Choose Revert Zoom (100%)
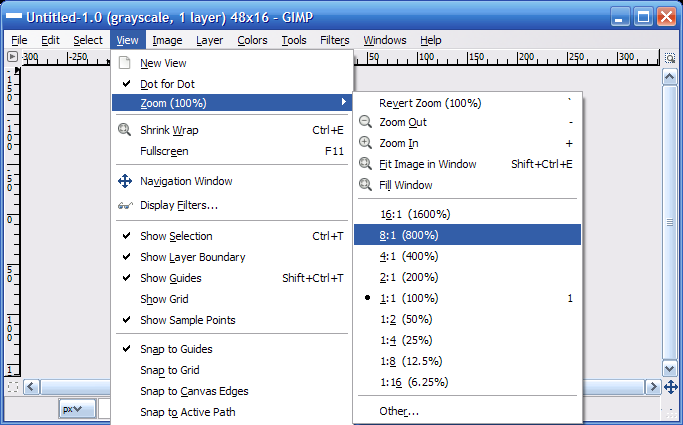Image resolution: width=683 pixels, height=425 pixels. [467, 103]
